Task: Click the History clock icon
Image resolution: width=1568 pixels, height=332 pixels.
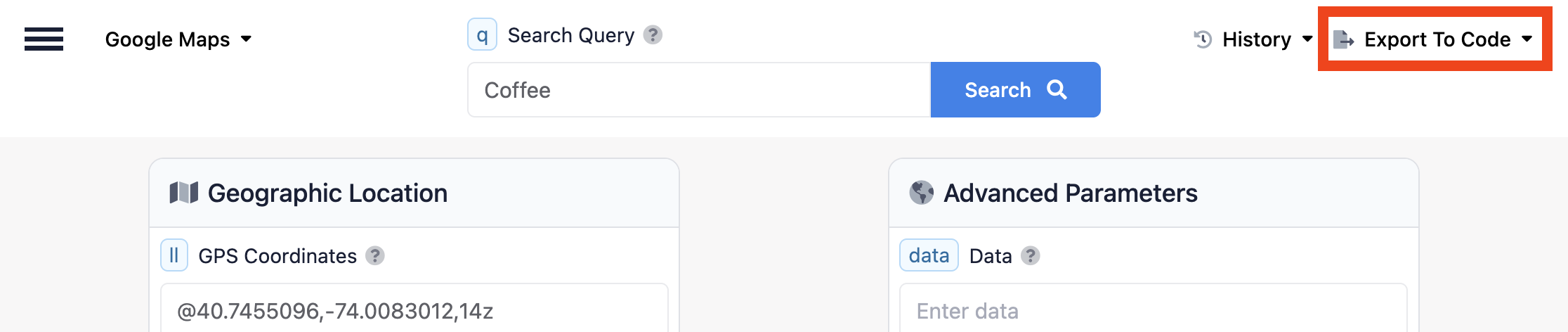Action: pyautogui.click(x=1203, y=39)
